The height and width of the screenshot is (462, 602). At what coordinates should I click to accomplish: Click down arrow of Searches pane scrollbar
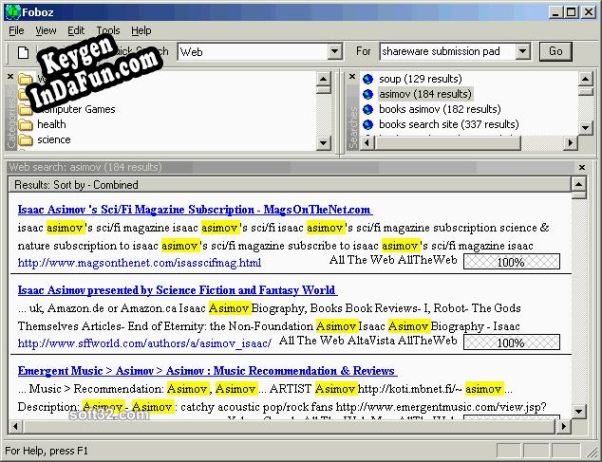[x=585, y=128]
